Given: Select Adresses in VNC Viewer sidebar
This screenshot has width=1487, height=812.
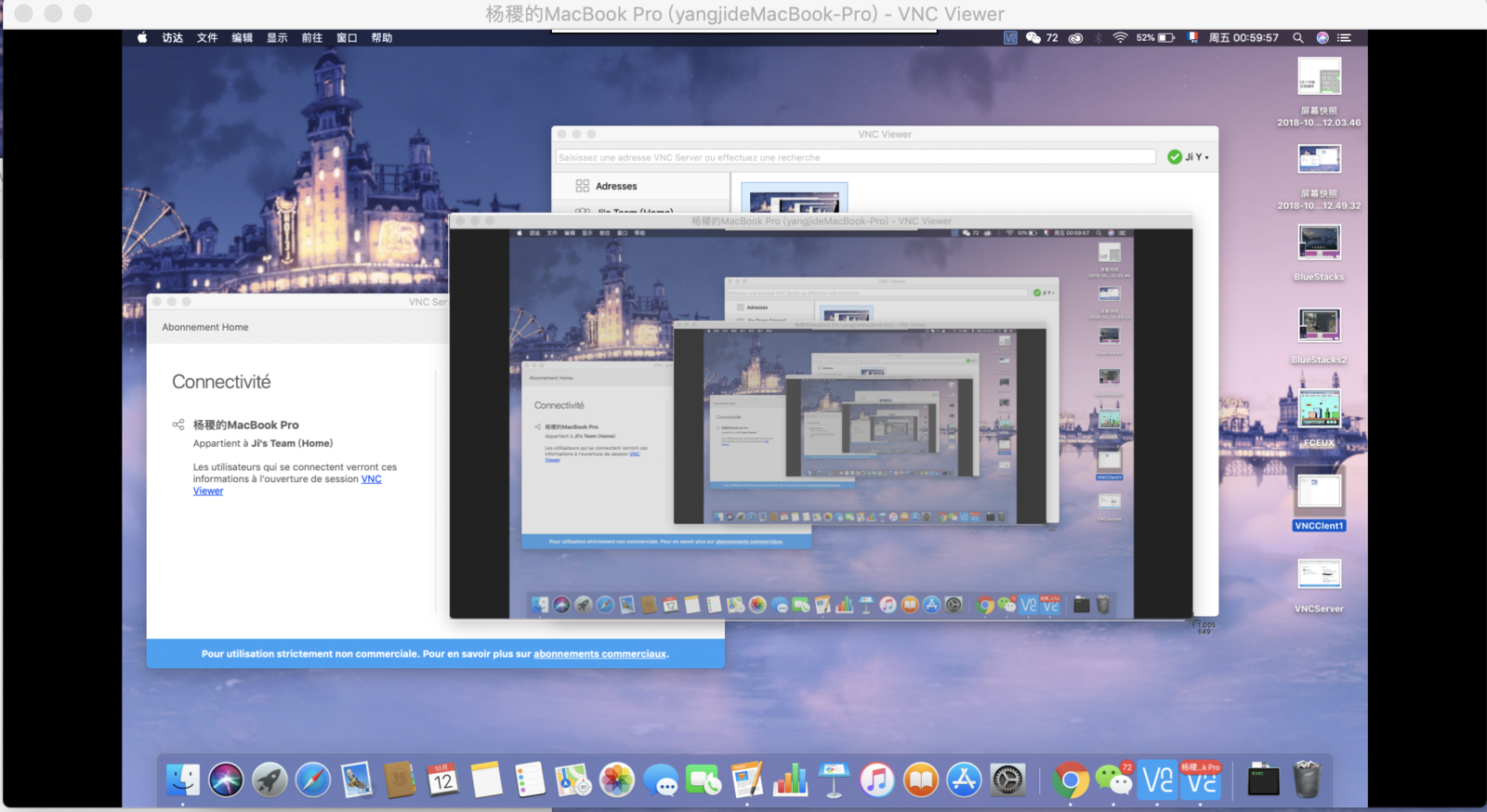Looking at the screenshot, I should [x=615, y=186].
